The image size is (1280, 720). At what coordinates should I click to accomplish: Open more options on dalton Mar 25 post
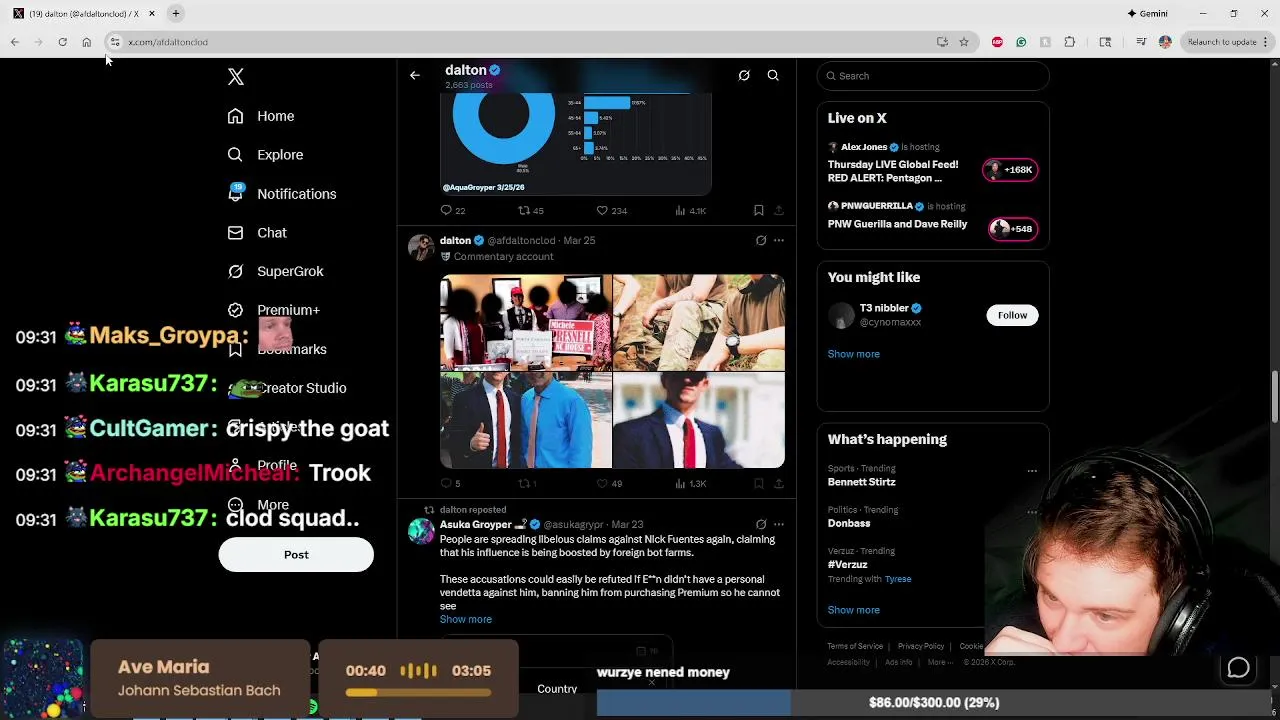point(779,240)
